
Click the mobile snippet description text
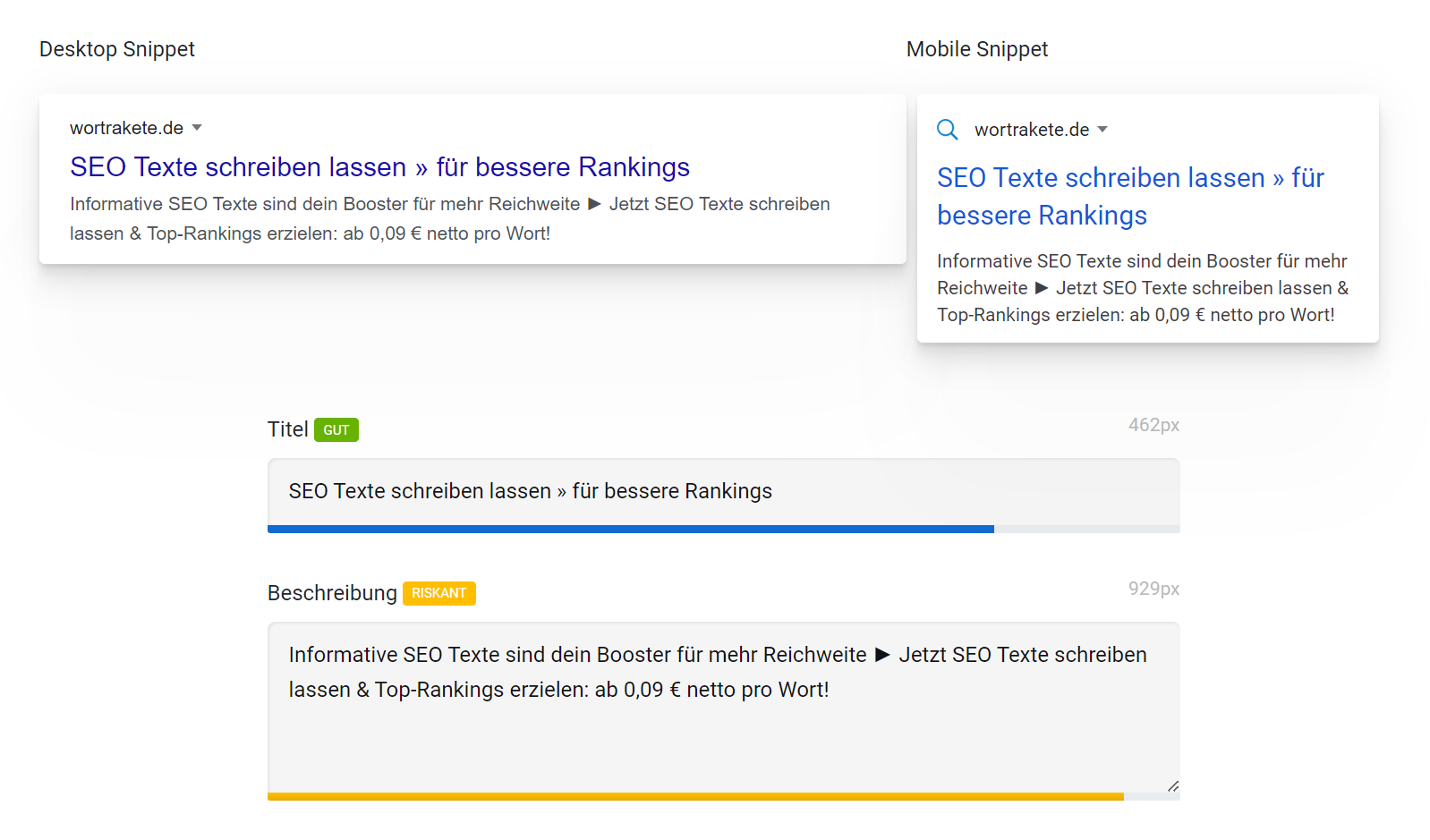point(1143,288)
